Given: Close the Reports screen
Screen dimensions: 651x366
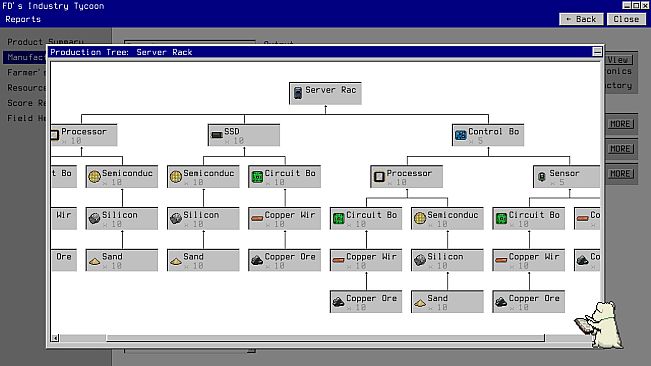Looking at the screenshot, I should (626, 19).
